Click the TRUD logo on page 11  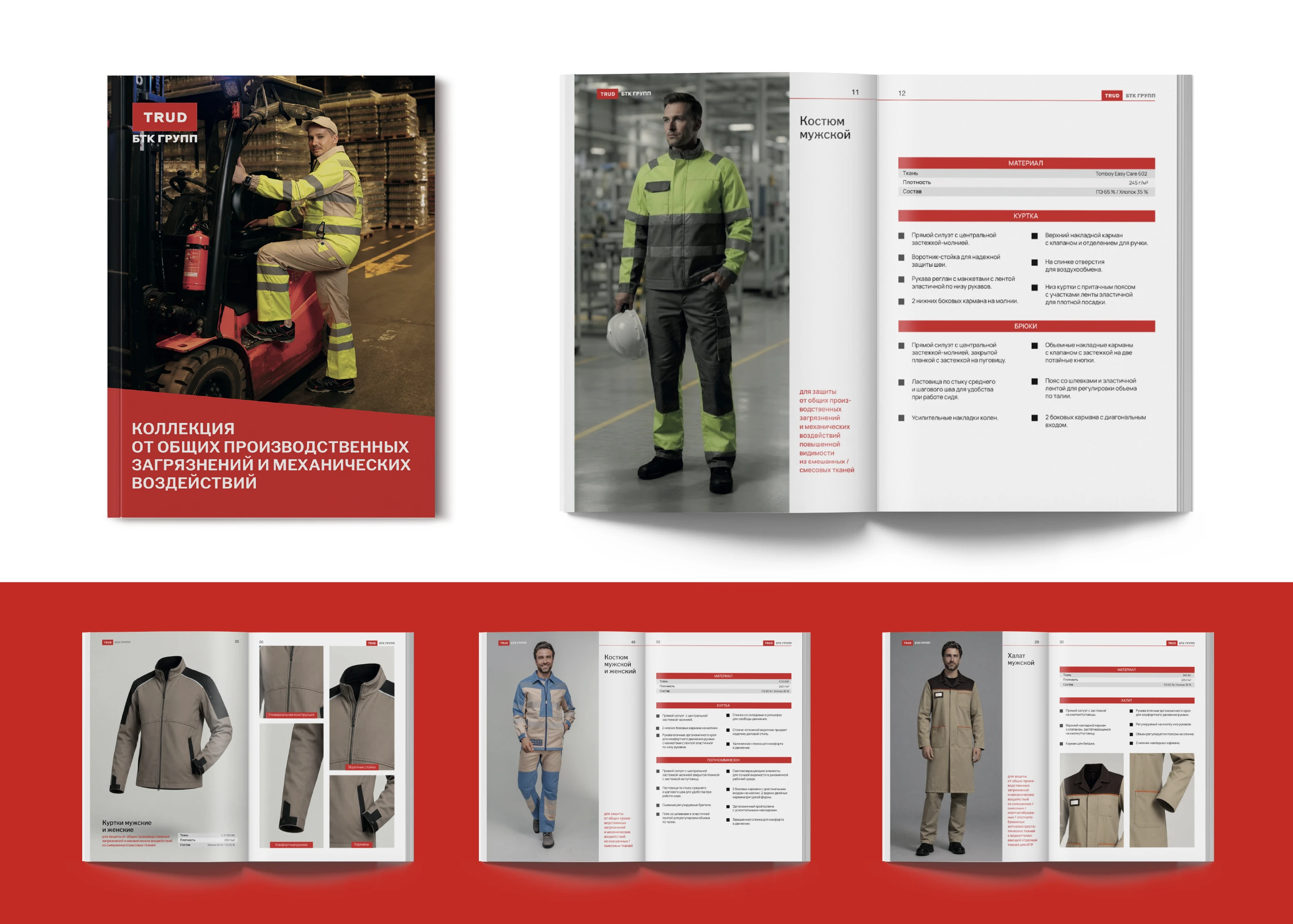608,94
